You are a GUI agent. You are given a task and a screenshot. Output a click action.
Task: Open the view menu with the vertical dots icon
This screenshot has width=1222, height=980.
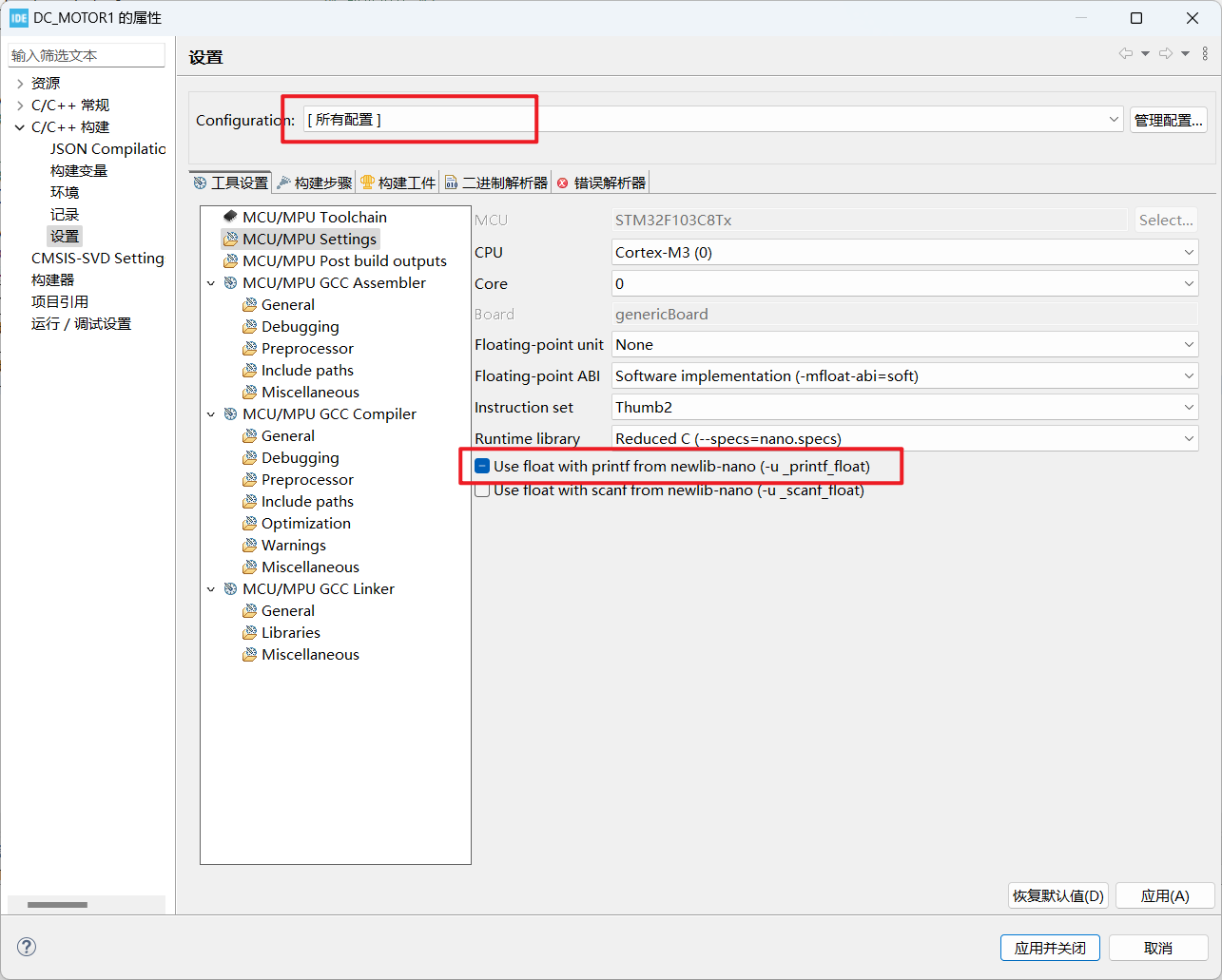[1205, 53]
